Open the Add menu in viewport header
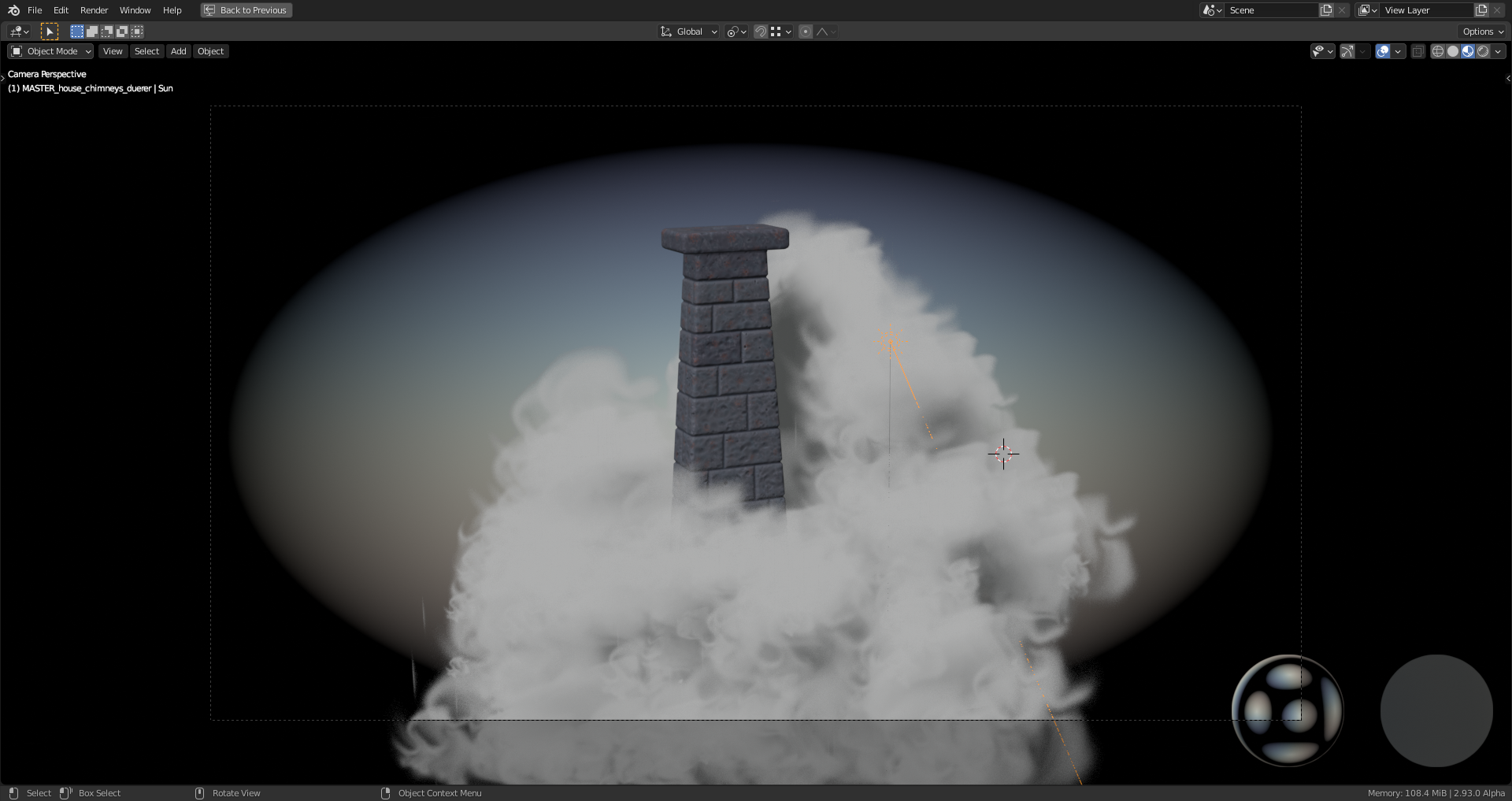Image resolution: width=1512 pixels, height=801 pixels. click(179, 51)
